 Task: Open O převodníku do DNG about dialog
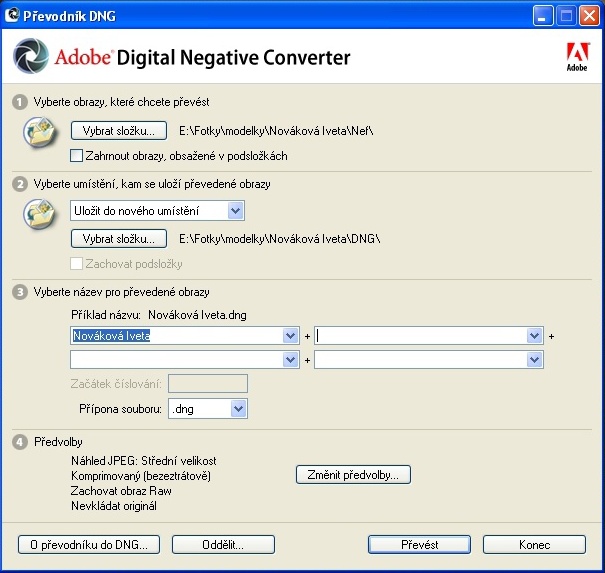pos(88,544)
